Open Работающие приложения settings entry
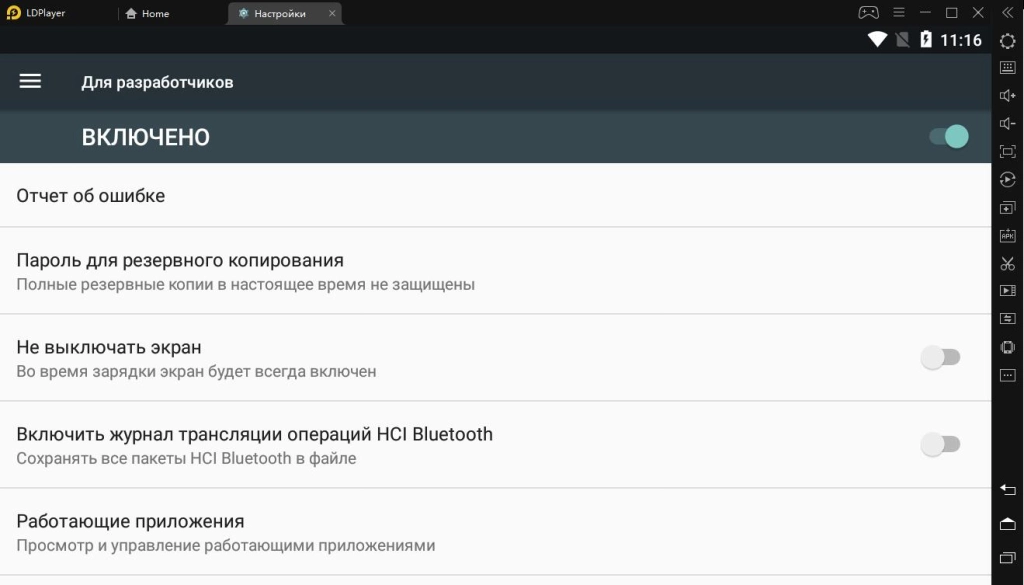This screenshot has height=585, width=1024. (x=129, y=521)
